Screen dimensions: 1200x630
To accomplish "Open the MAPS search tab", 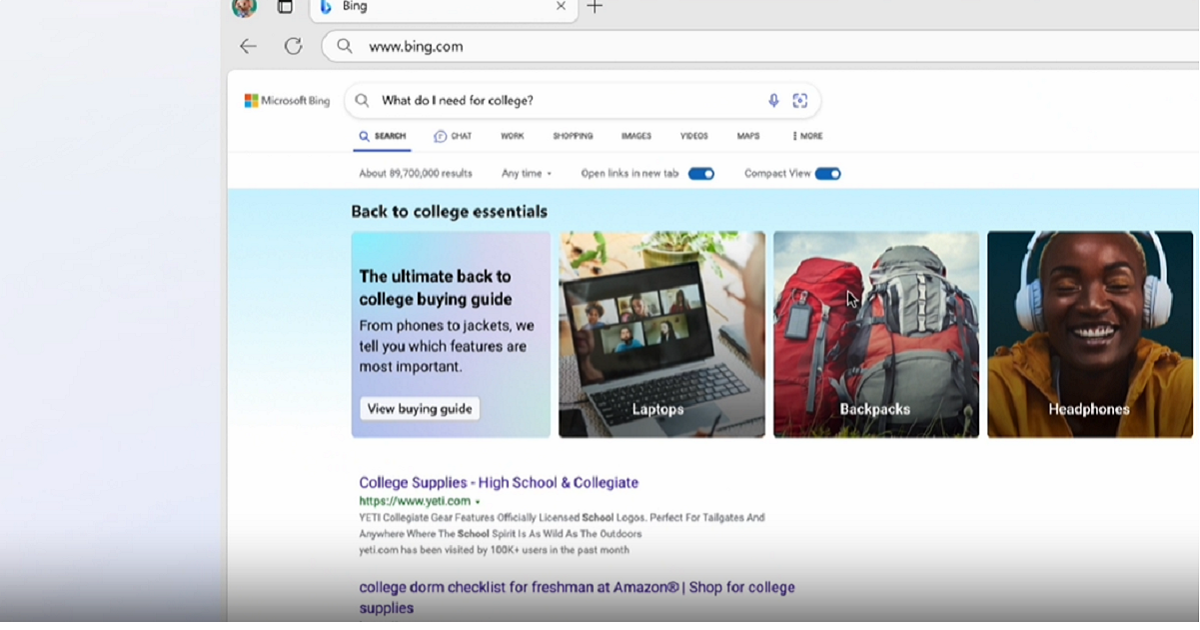I will point(747,135).
